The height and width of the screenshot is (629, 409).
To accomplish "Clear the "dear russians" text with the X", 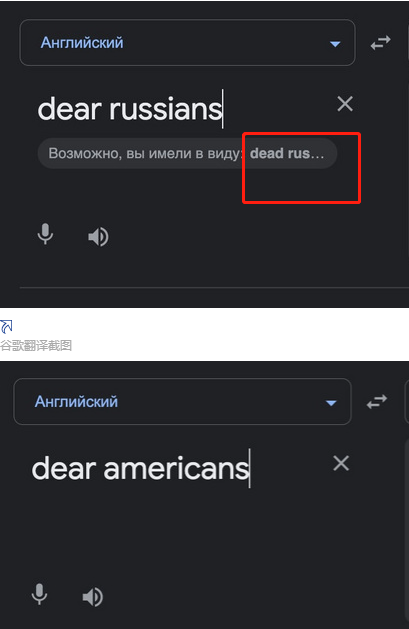I will tap(345, 104).
